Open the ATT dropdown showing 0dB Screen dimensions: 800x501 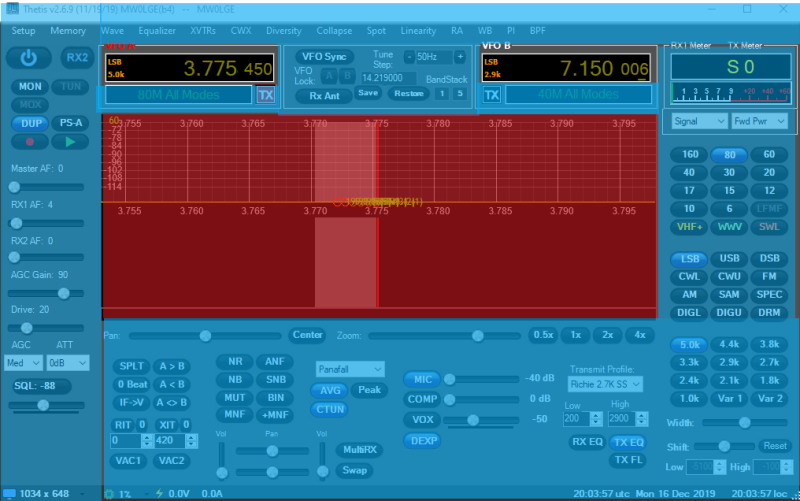[67, 363]
